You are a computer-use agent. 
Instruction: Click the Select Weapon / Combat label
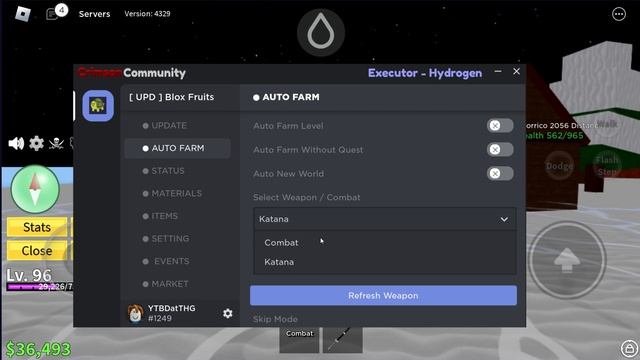click(307, 198)
